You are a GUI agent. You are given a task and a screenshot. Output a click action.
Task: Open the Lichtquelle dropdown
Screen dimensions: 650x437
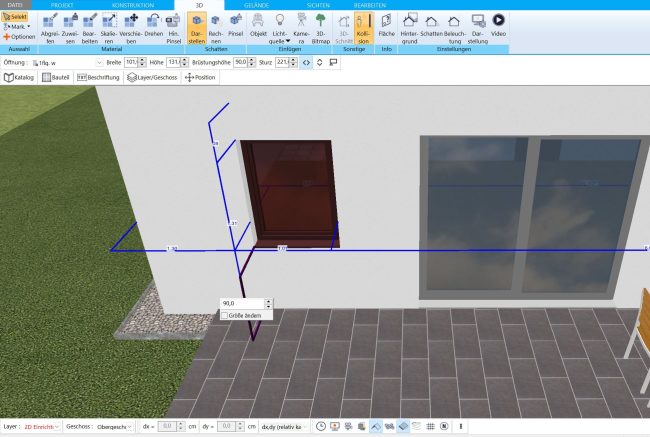pyautogui.click(x=279, y=28)
